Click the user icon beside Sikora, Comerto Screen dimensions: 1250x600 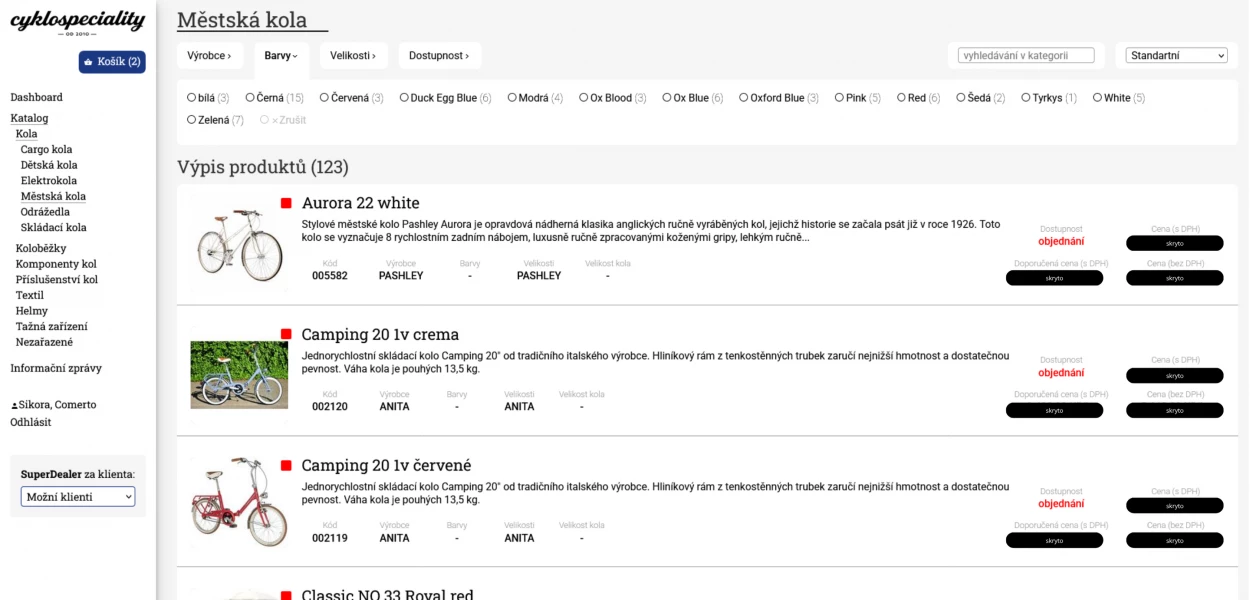coord(14,406)
